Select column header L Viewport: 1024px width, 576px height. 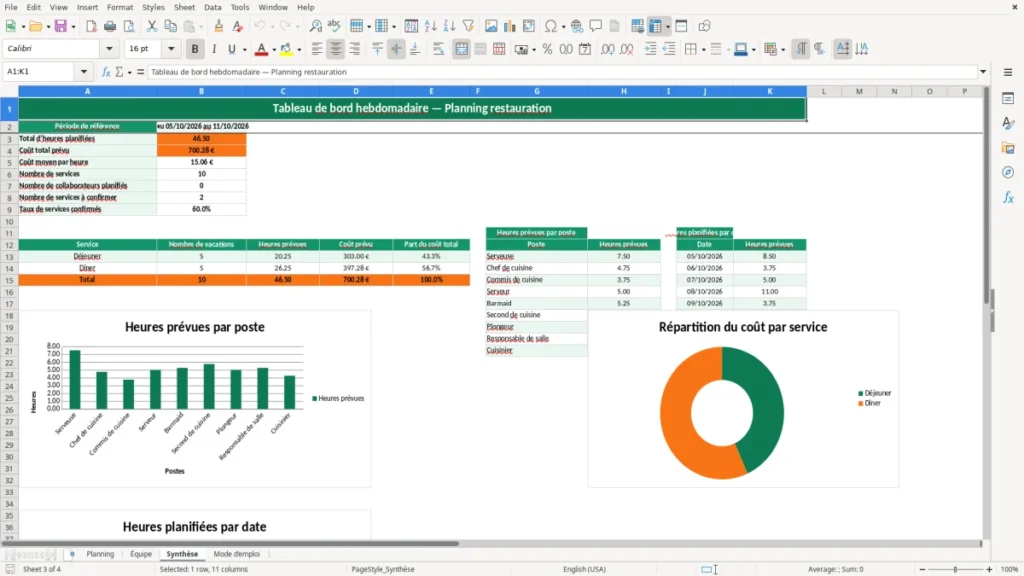tap(824, 91)
